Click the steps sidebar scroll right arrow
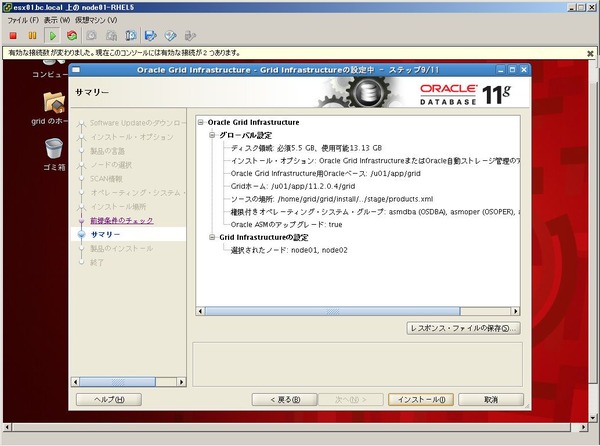600x446 pixels. click(x=181, y=382)
